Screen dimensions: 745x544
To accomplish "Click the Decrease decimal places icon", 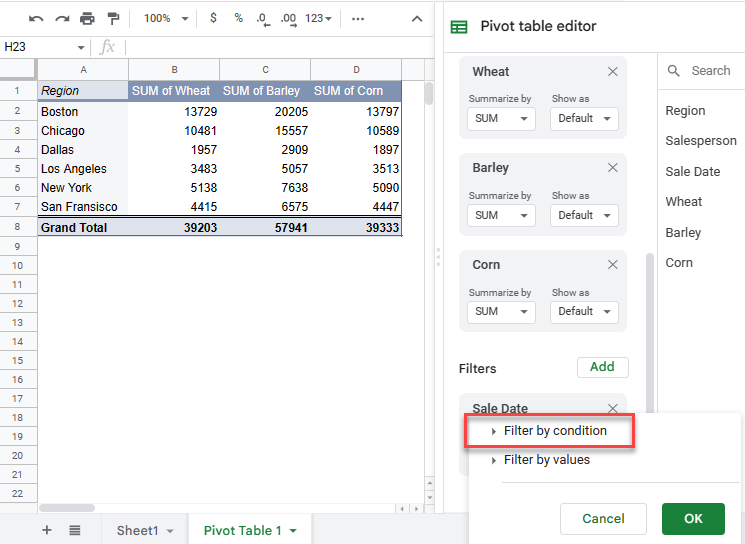I will coord(262,18).
